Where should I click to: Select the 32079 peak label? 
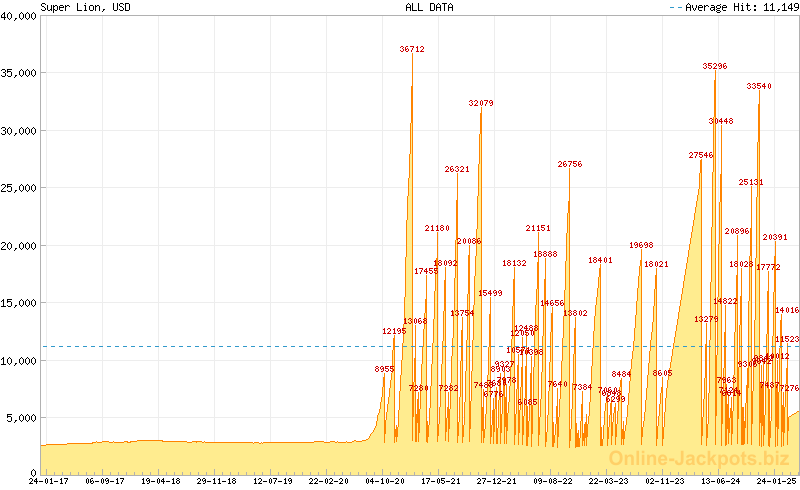tap(481, 103)
